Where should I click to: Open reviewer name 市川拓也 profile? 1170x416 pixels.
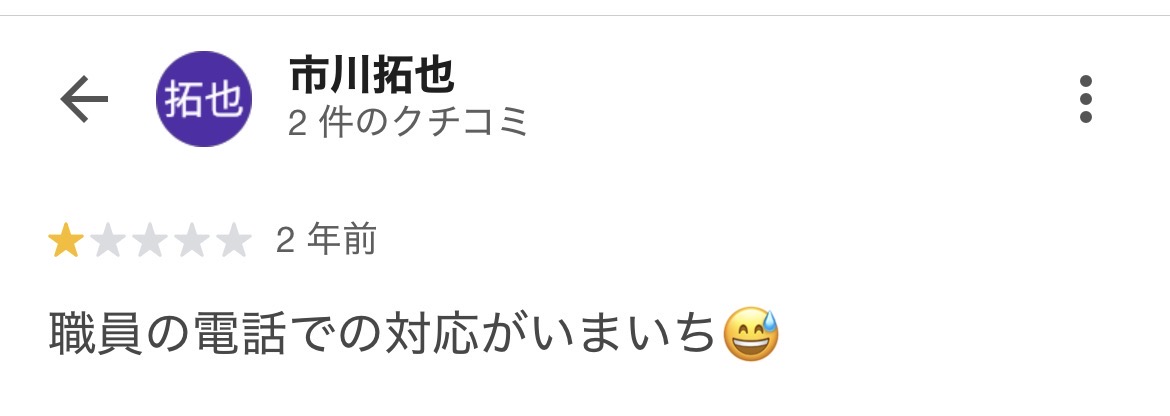click(x=372, y=75)
